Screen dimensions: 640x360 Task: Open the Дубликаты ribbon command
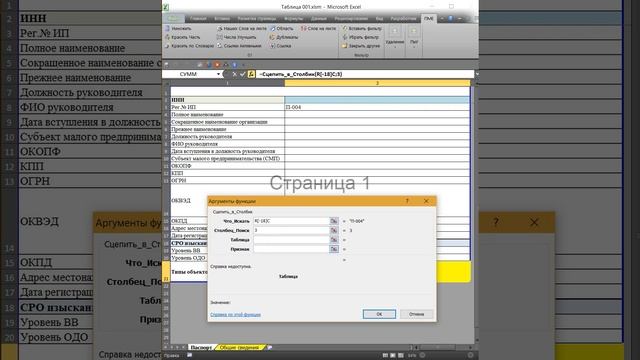(284, 37)
